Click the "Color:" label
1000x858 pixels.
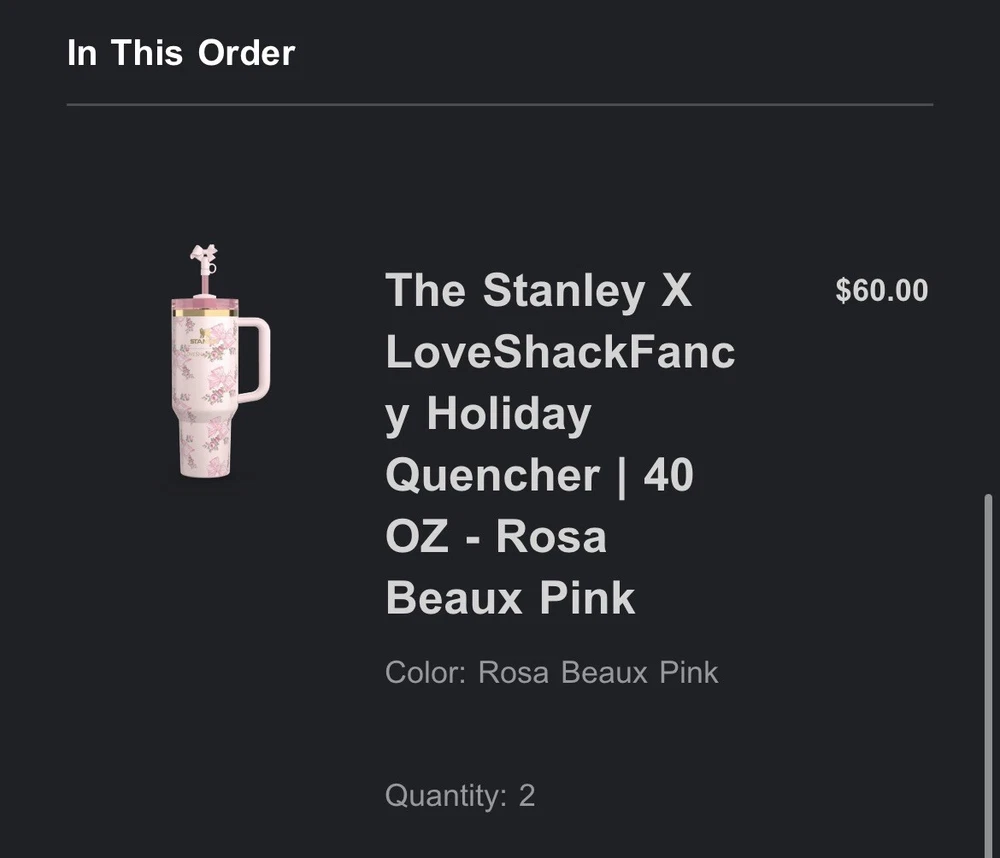click(x=425, y=672)
